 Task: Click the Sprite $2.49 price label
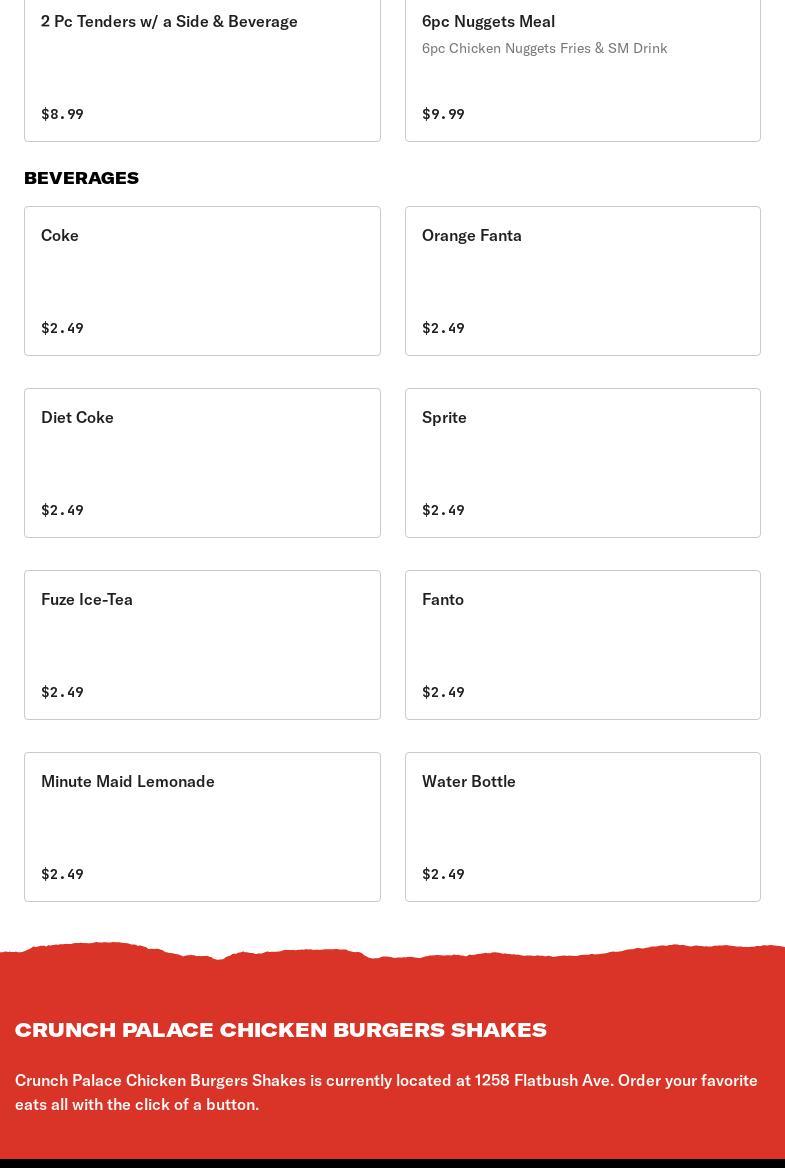(443, 510)
